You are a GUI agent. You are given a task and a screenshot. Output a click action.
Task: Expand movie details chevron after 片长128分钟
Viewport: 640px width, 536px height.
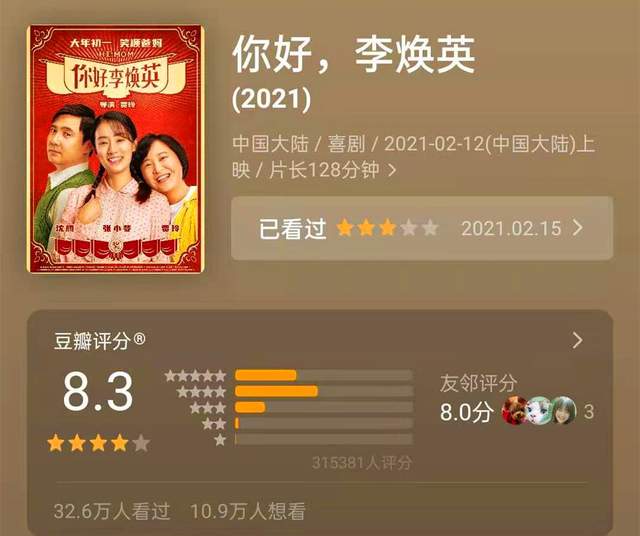pos(392,170)
